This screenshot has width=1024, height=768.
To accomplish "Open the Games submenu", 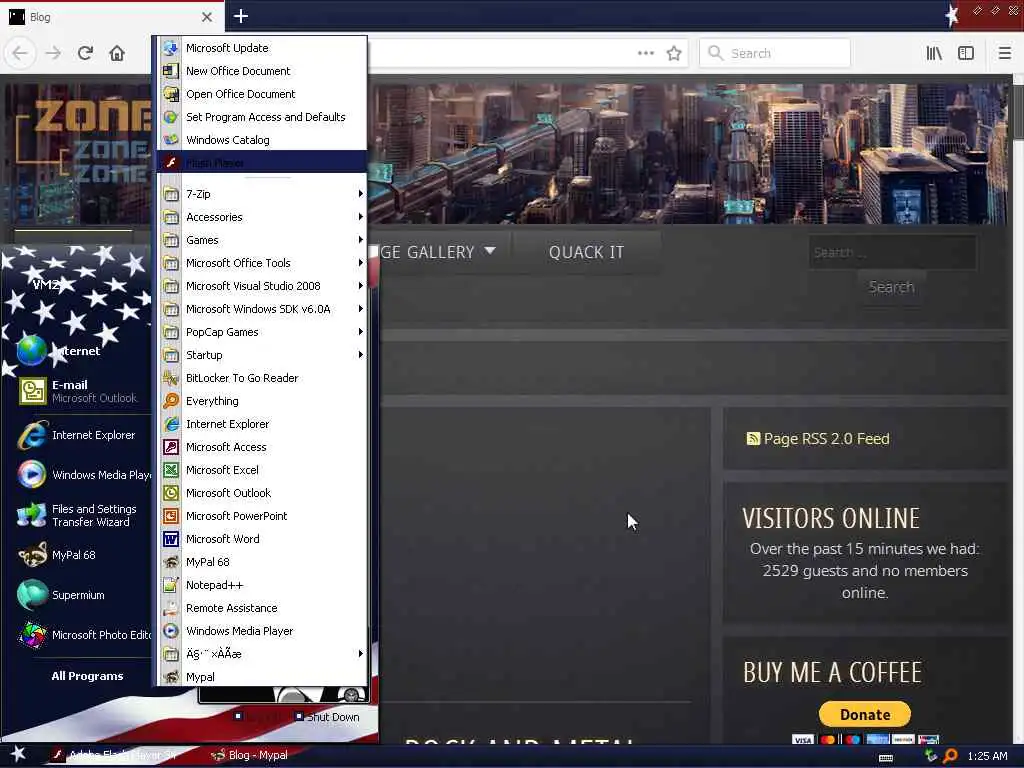I will [x=262, y=240].
